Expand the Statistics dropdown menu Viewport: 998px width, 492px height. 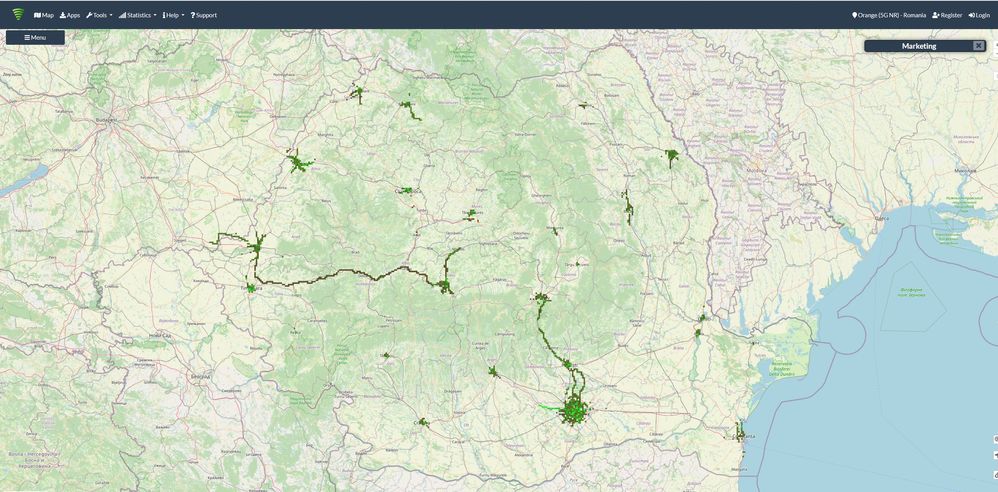tap(138, 15)
